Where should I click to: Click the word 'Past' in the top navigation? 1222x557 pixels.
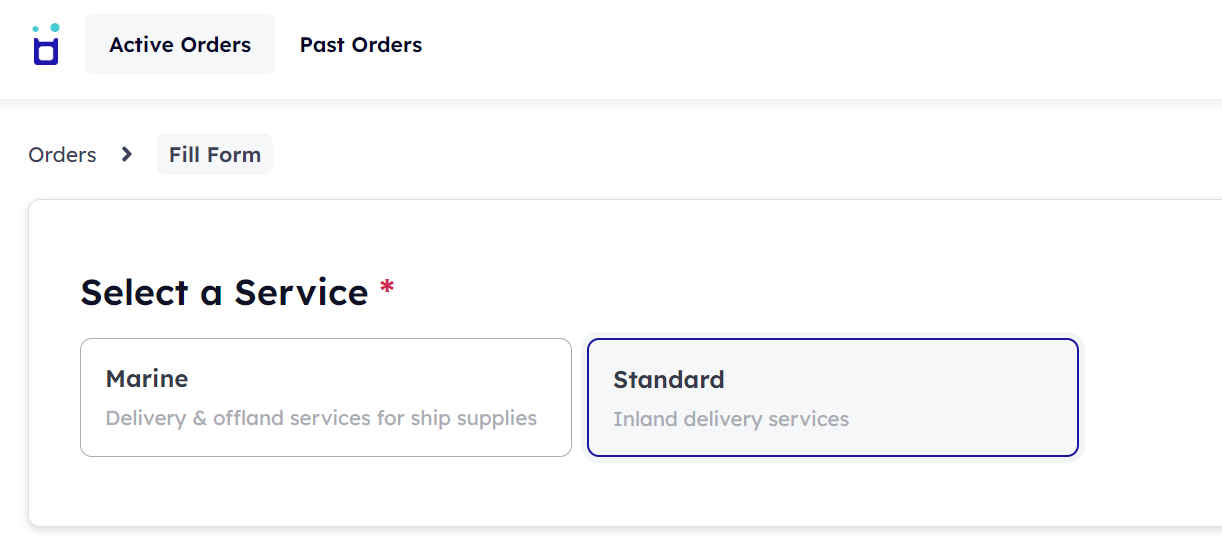322,44
